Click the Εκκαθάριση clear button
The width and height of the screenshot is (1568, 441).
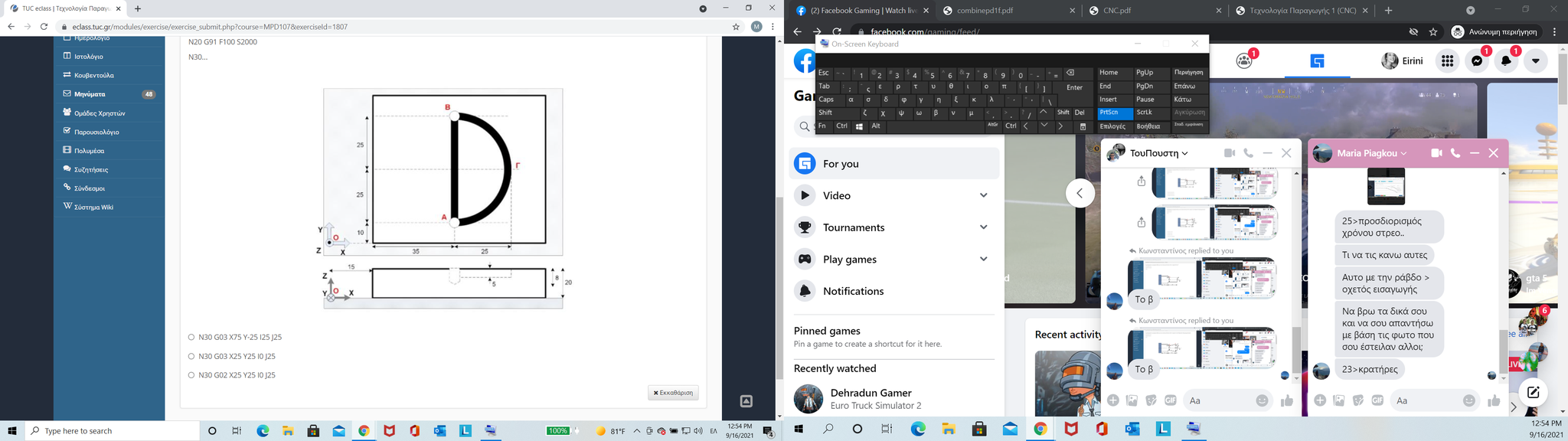point(673,393)
